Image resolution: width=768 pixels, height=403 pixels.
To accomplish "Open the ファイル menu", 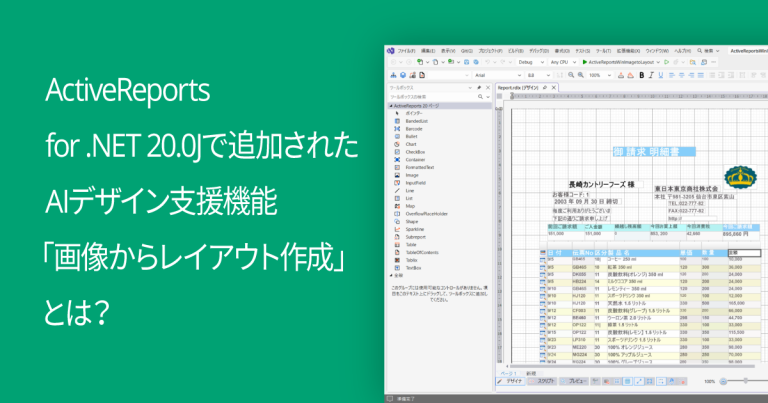I will (406, 51).
